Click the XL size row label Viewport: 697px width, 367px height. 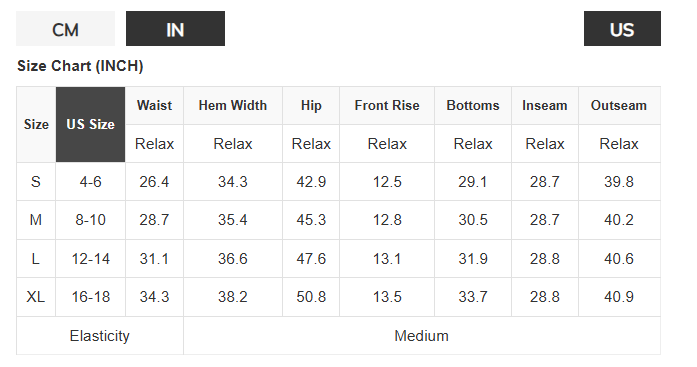tap(36, 297)
